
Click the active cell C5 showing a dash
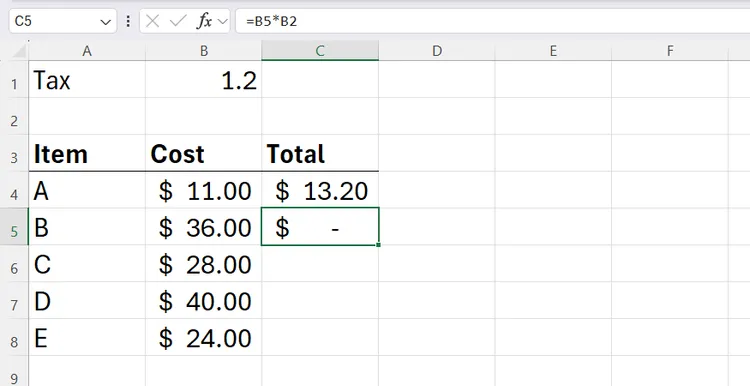320,227
